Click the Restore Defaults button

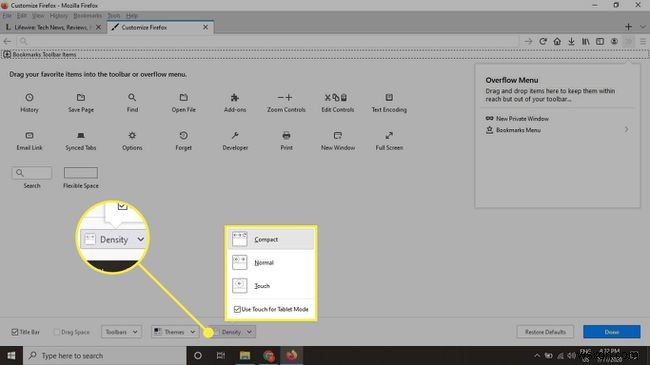[545, 332]
